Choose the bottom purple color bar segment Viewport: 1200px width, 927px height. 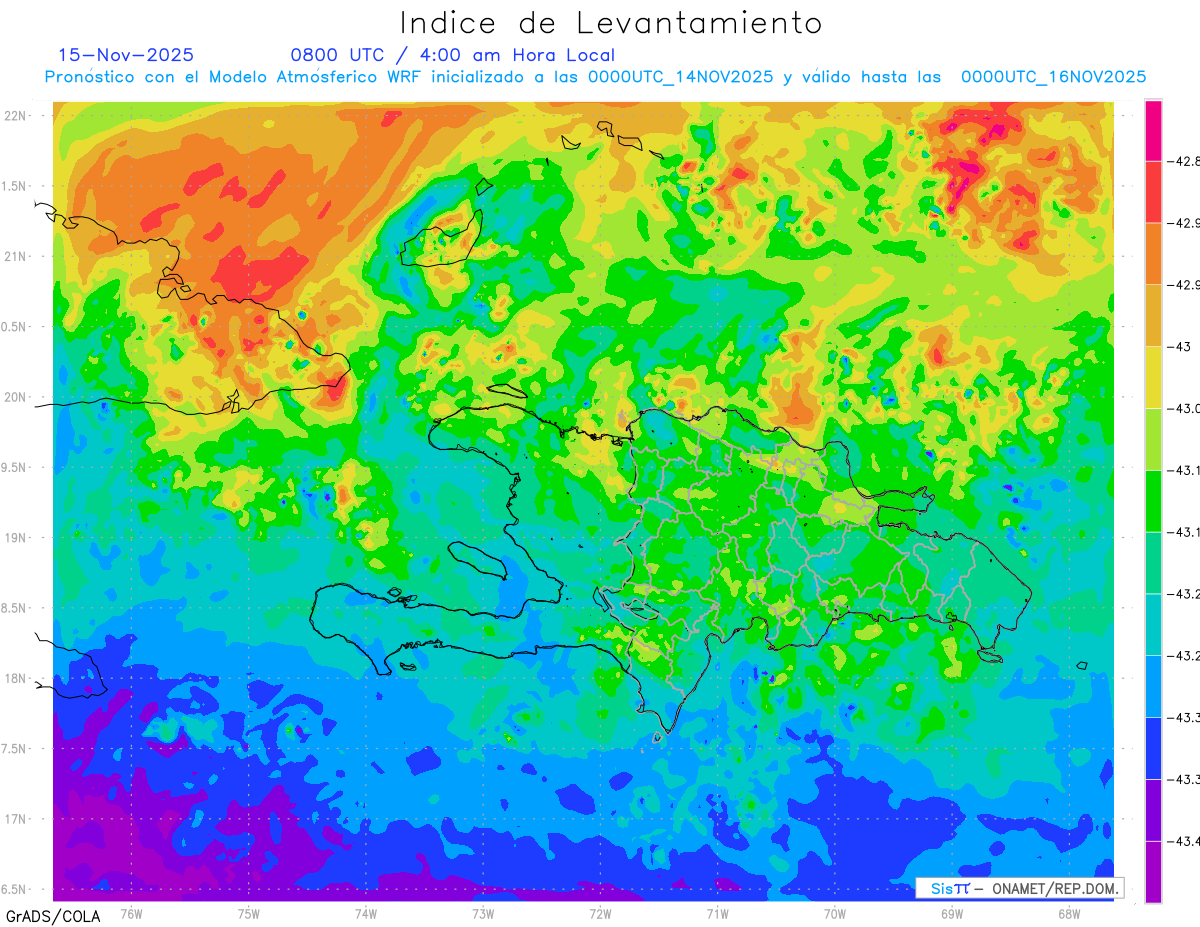[x=1153, y=872]
